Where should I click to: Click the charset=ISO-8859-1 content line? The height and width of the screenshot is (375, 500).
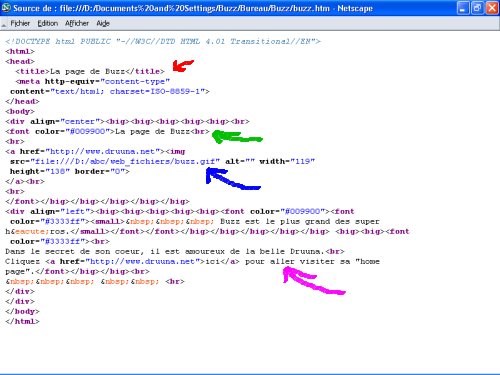(110, 91)
